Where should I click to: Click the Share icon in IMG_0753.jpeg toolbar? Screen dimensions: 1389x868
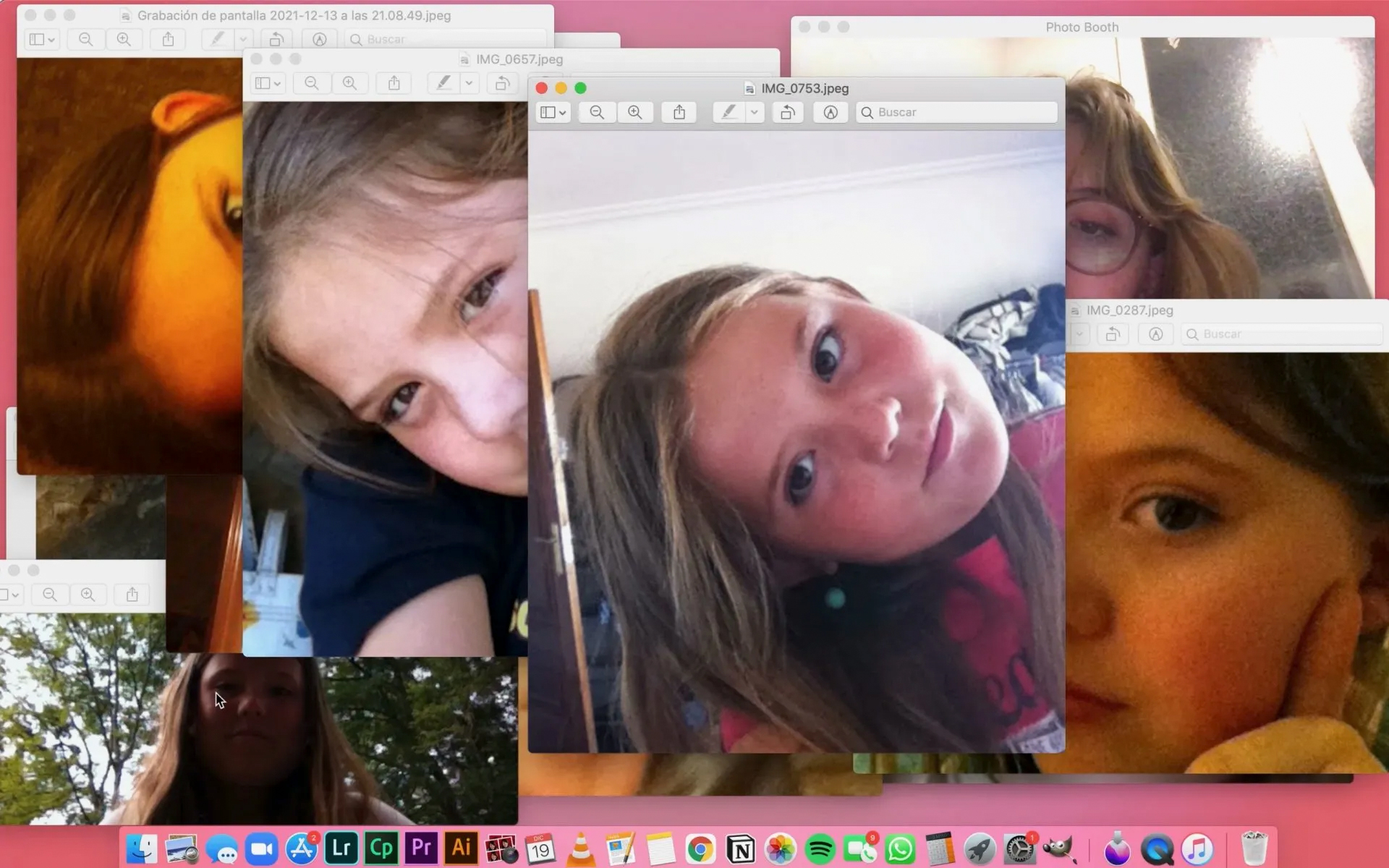pos(679,112)
